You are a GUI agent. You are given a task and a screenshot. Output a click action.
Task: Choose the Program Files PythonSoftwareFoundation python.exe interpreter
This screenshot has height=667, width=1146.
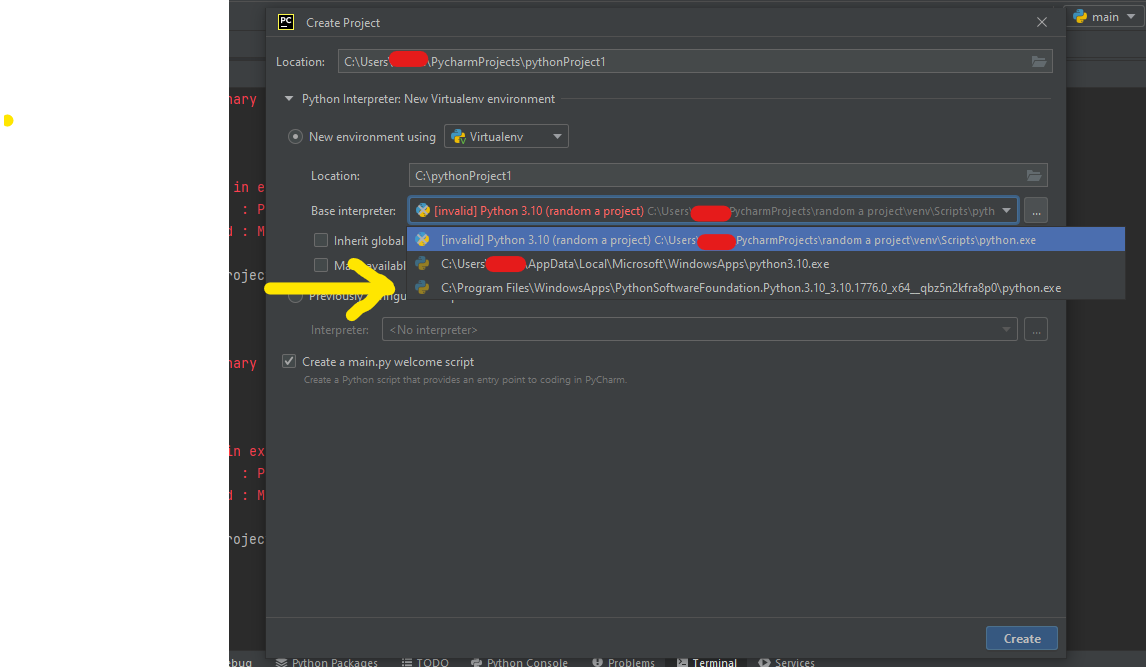[765, 288]
